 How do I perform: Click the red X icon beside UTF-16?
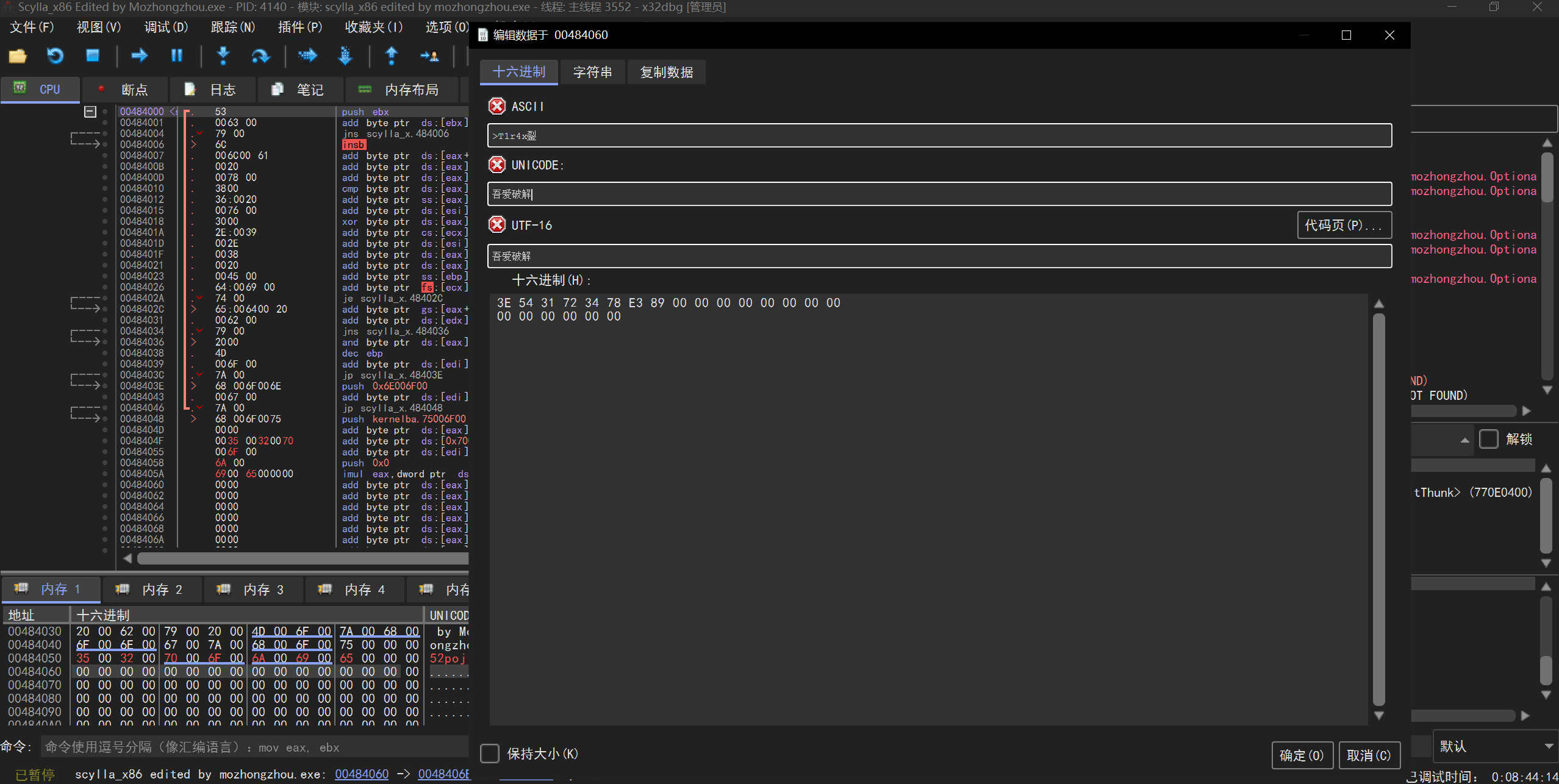coord(497,224)
